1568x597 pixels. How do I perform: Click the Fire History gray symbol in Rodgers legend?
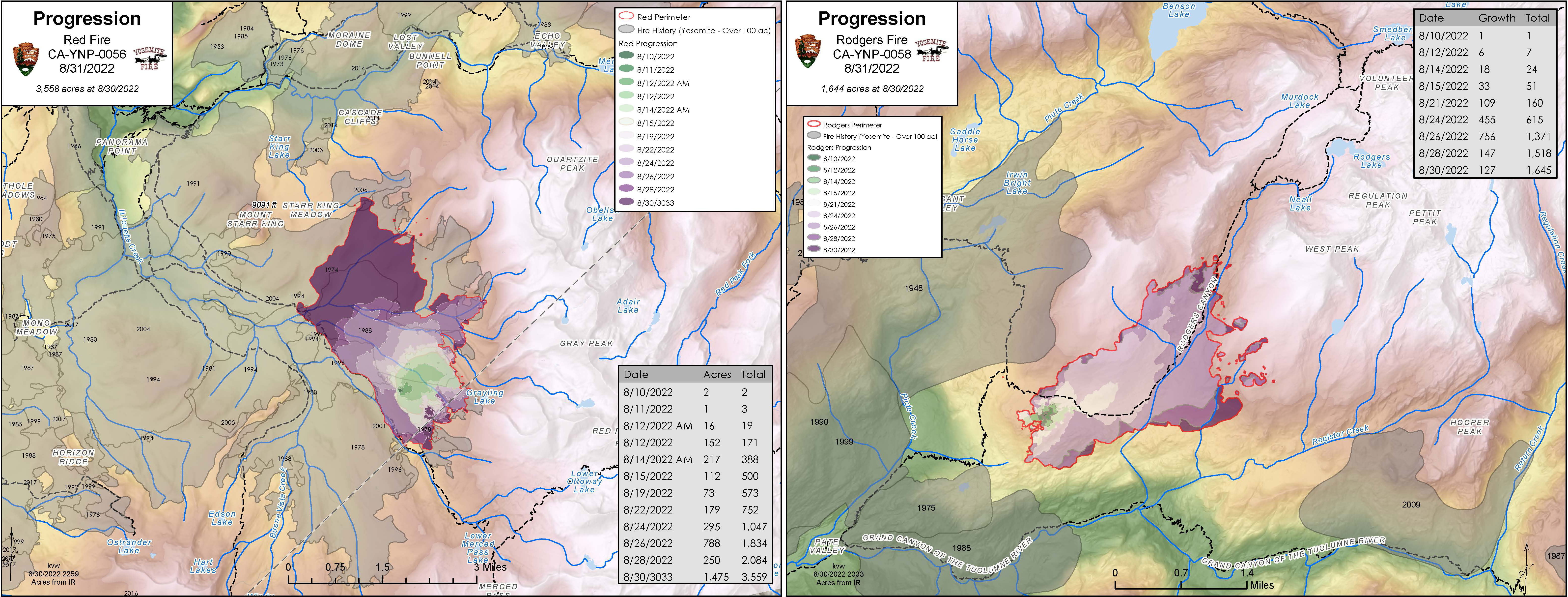(x=814, y=136)
